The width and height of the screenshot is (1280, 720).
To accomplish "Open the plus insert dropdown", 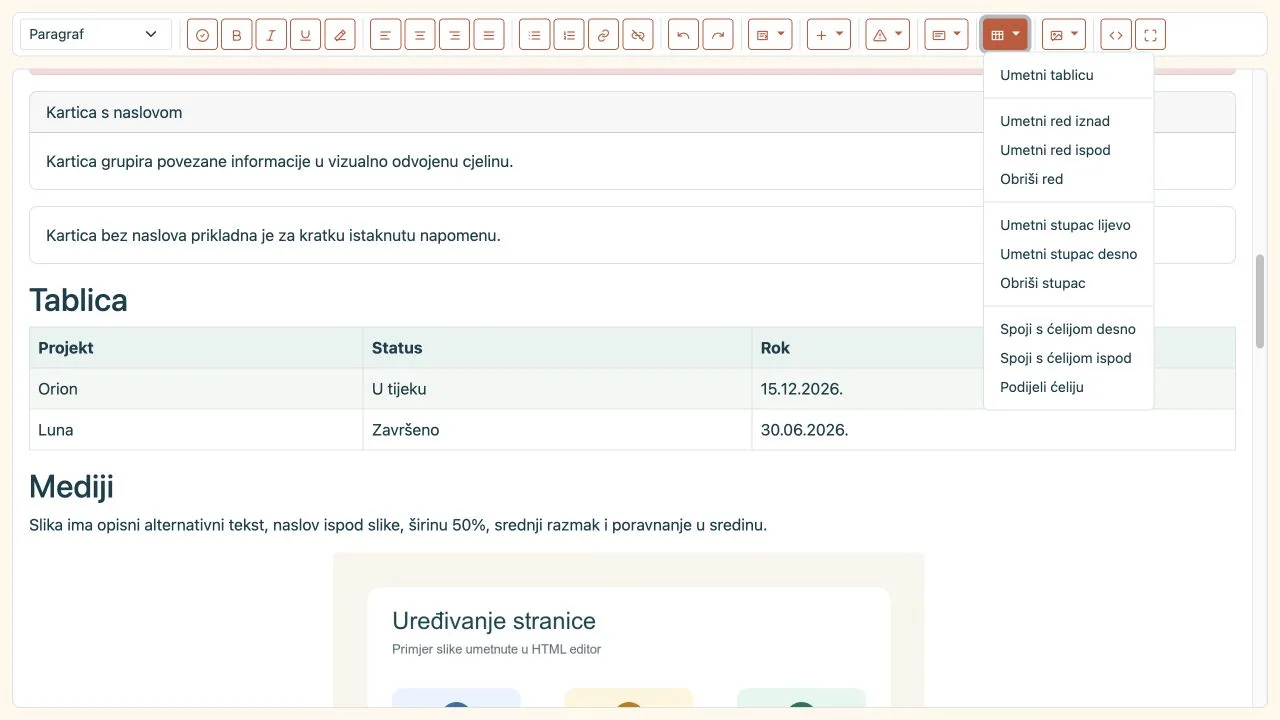I will pos(829,35).
